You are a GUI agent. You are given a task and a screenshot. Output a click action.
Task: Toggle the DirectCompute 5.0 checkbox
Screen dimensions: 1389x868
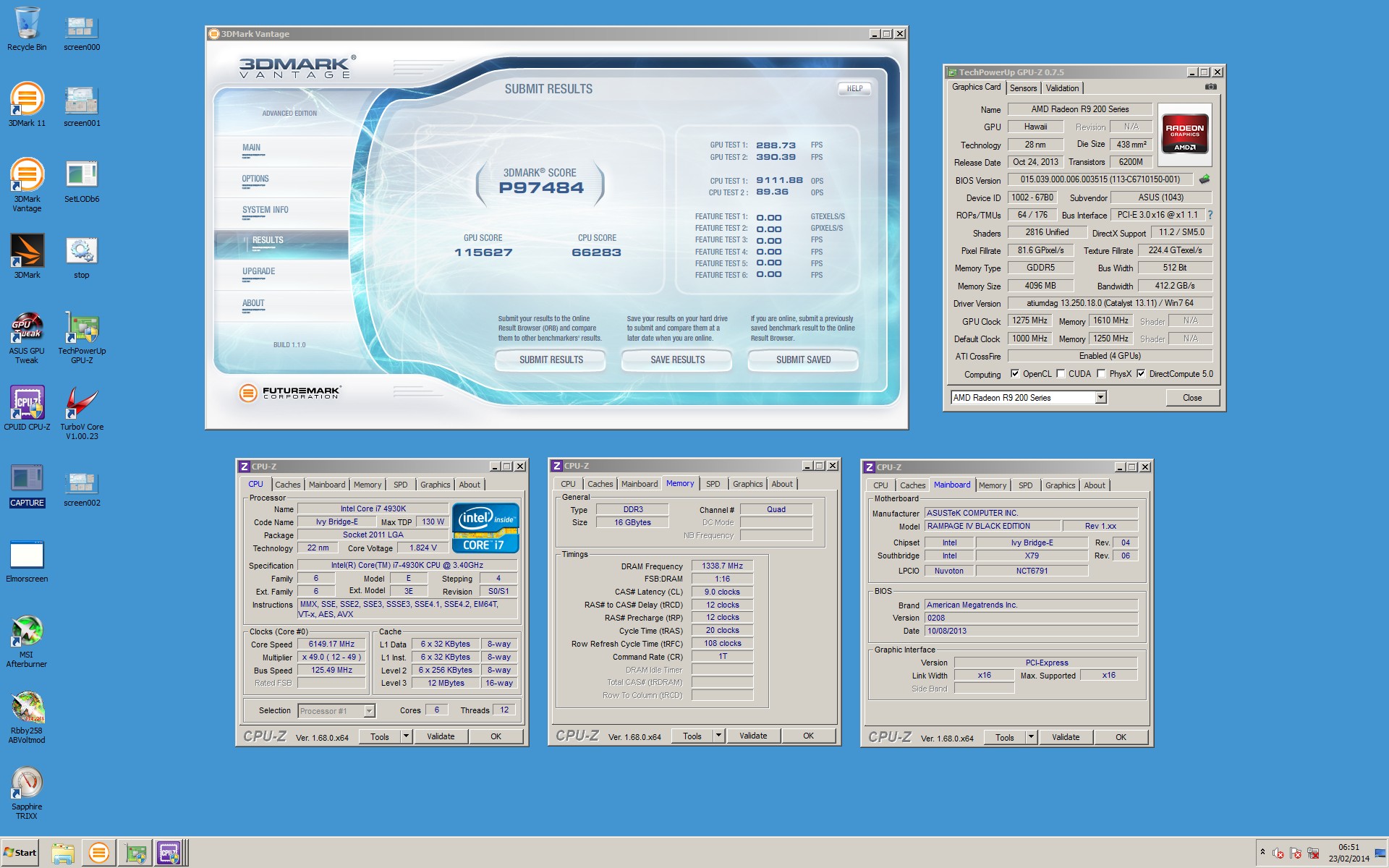[1141, 374]
